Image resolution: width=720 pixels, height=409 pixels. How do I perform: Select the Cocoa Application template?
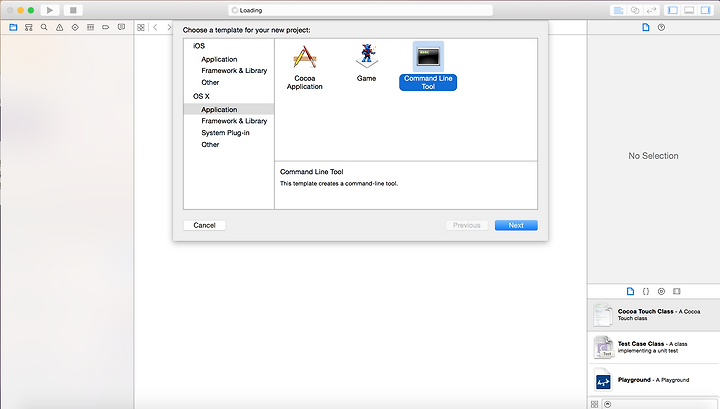(304, 67)
